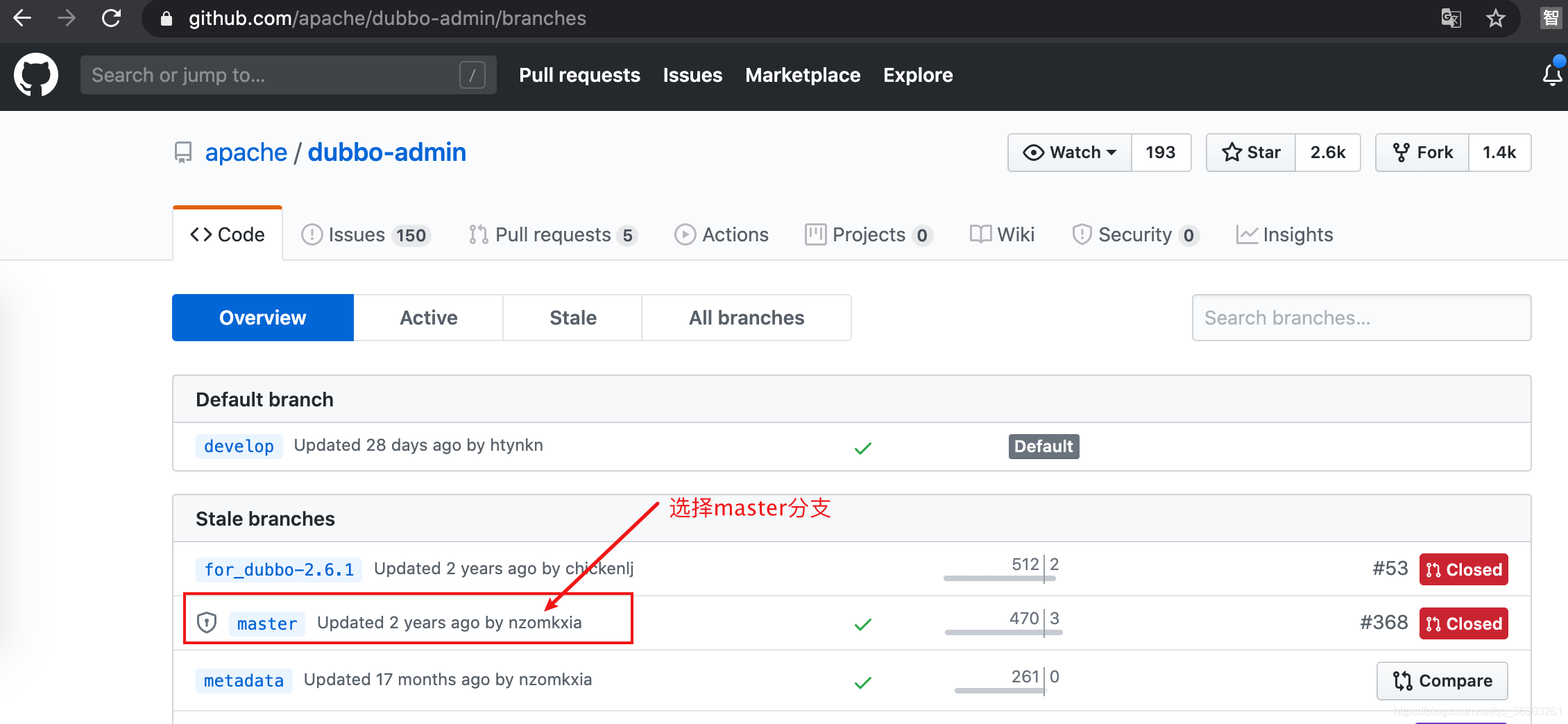
Task: Click text Updated 28 days ago by htynkn
Action: pos(418,445)
